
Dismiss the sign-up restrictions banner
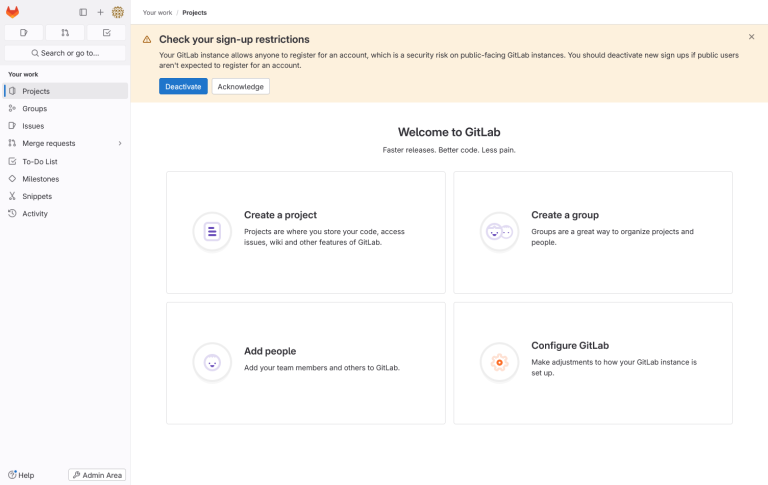point(751,37)
